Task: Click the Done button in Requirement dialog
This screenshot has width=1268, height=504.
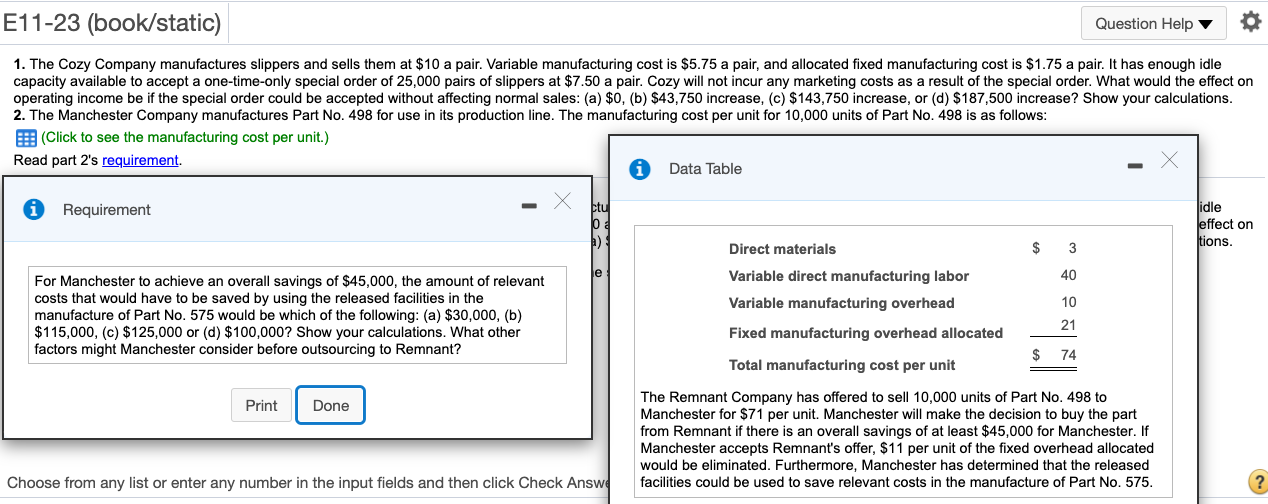Action: pyautogui.click(x=331, y=405)
